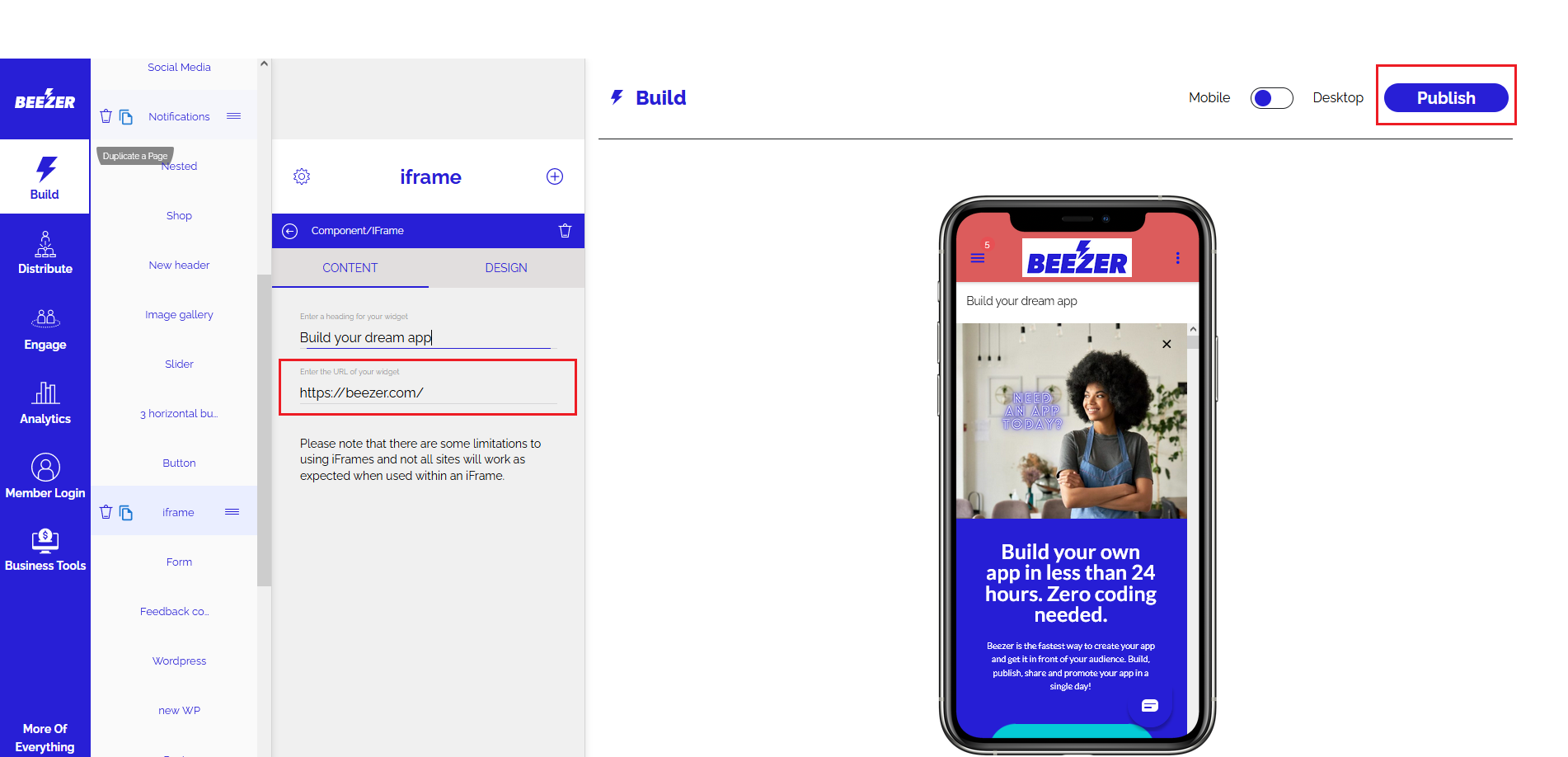Delete the Notifications page with trash icon

click(x=106, y=116)
